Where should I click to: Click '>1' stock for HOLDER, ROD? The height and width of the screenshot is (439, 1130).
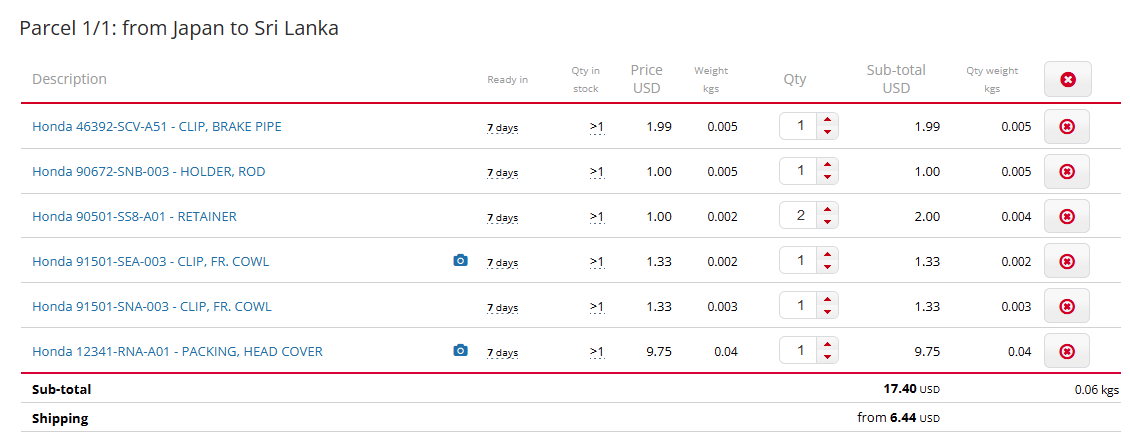point(597,172)
